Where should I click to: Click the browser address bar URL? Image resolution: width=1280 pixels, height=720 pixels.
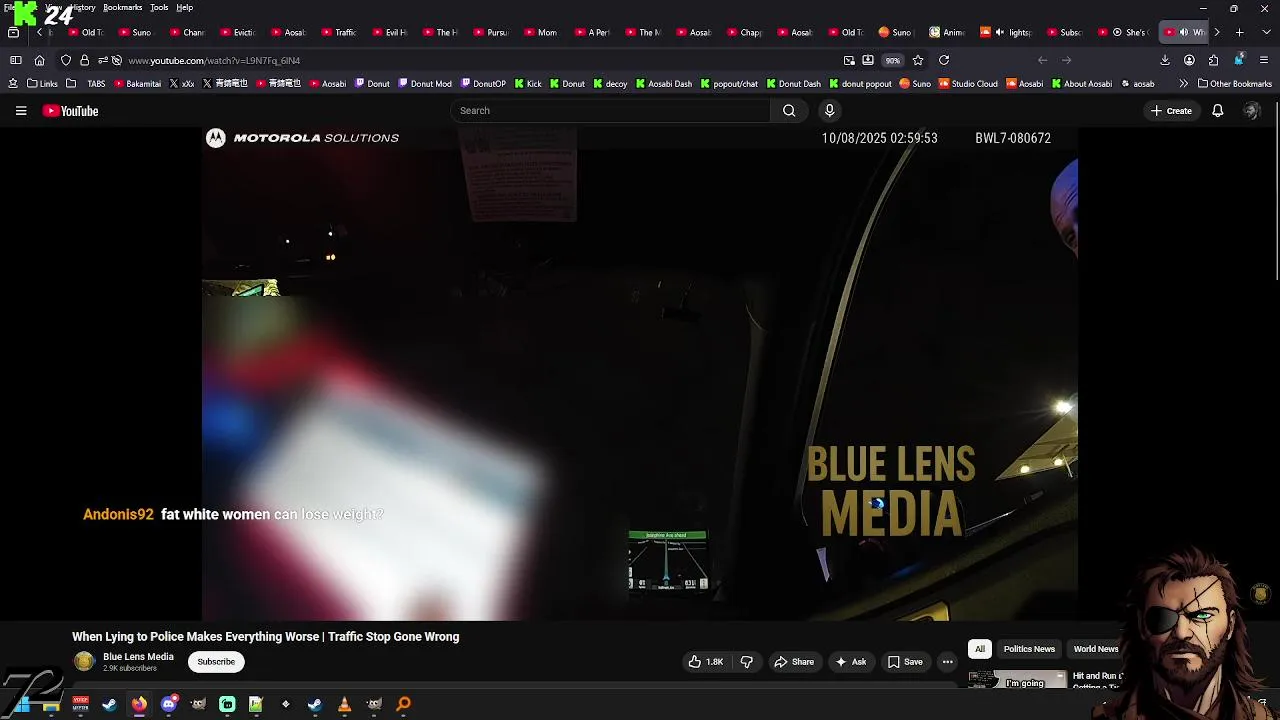[214, 61]
